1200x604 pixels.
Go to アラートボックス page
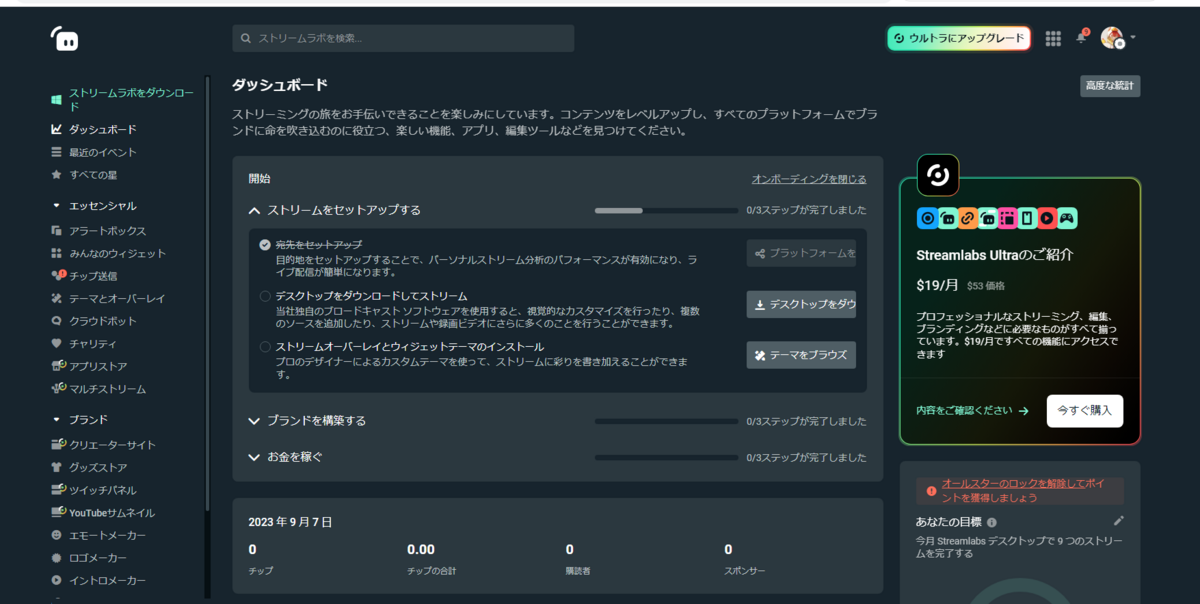coord(107,231)
